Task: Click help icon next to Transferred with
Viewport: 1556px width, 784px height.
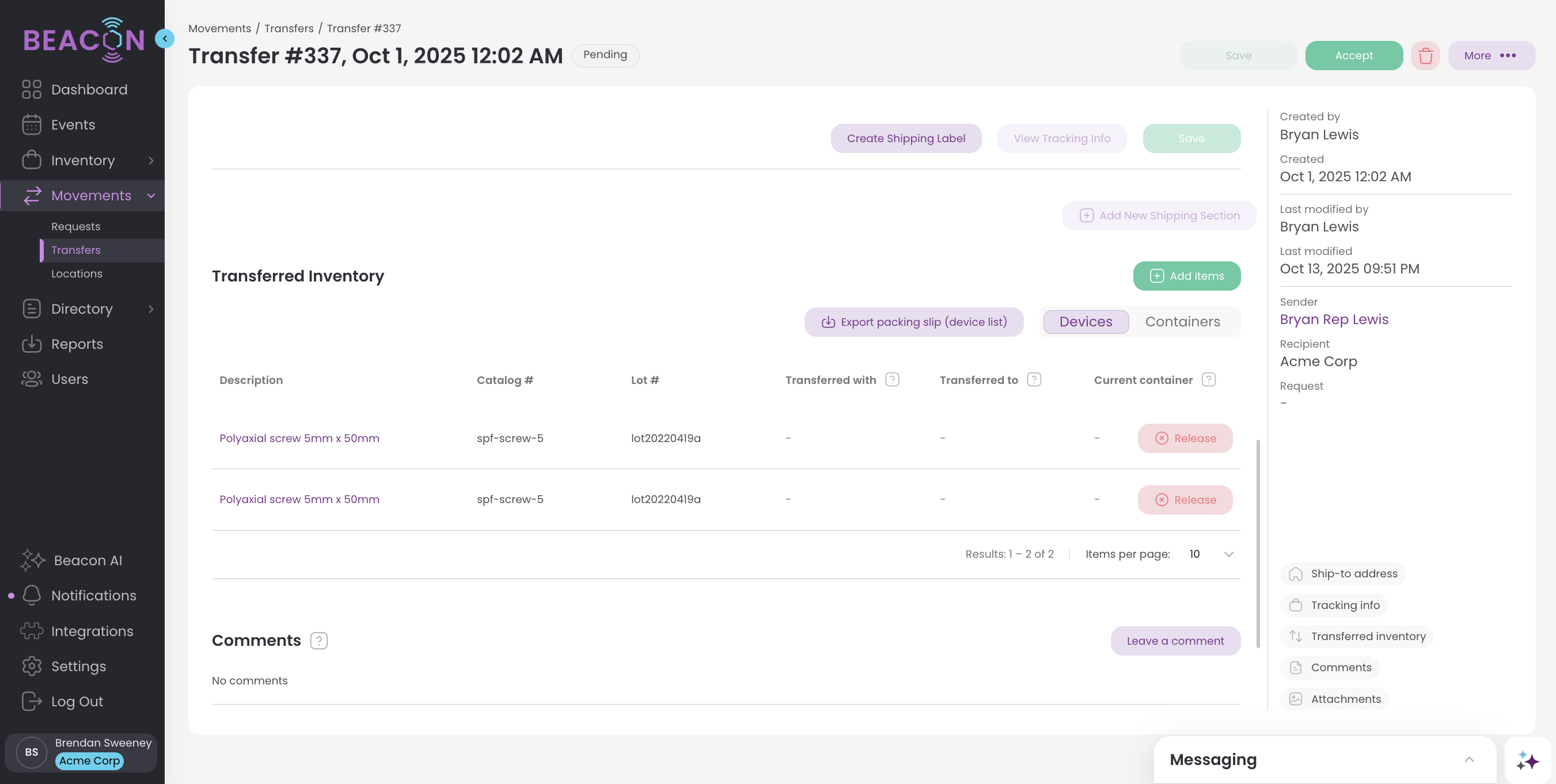Action: pos(891,379)
